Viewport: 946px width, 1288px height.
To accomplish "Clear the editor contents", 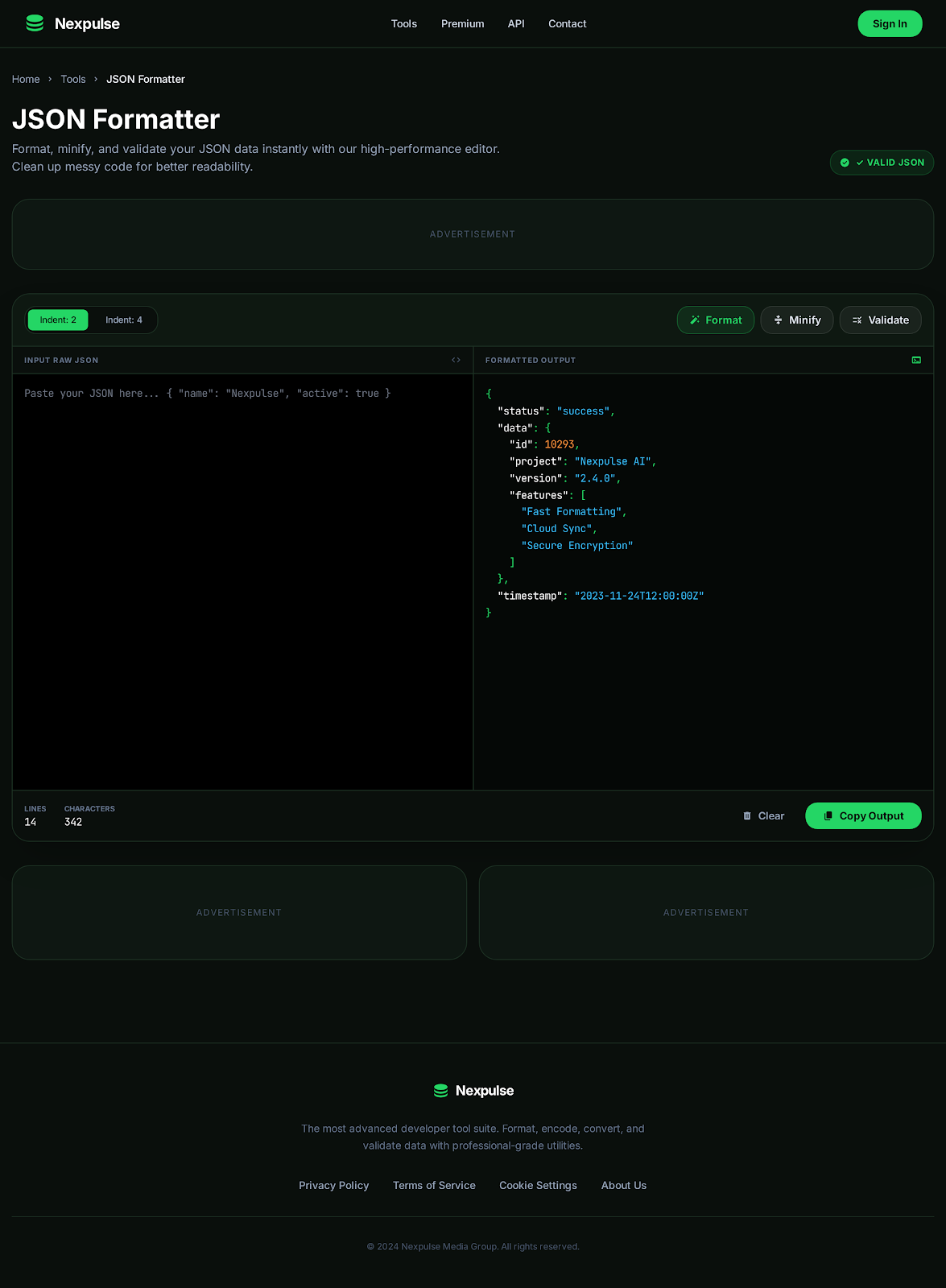I will tap(763, 815).
